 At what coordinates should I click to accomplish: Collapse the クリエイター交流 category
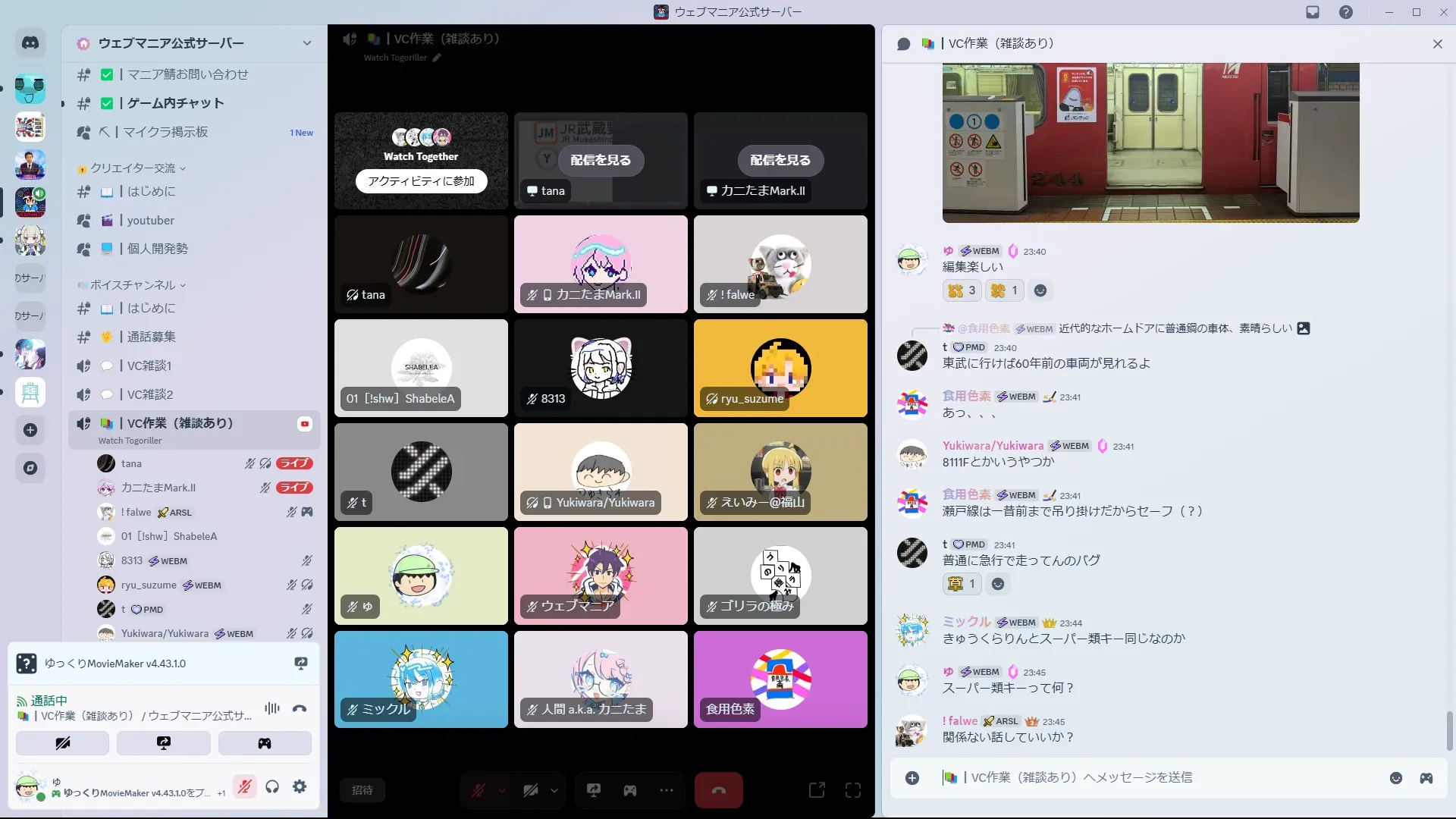coord(133,168)
